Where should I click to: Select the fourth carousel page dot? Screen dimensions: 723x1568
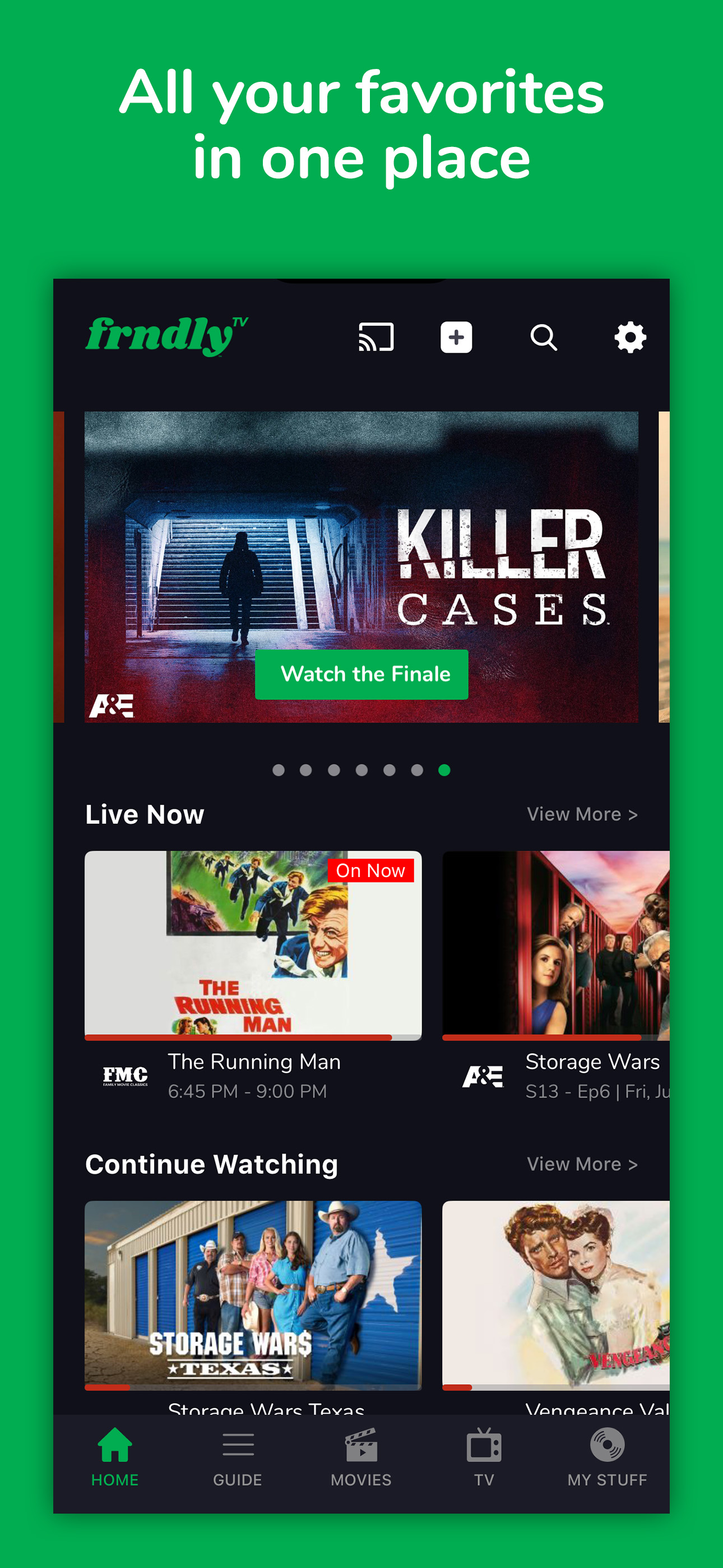click(361, 770)
